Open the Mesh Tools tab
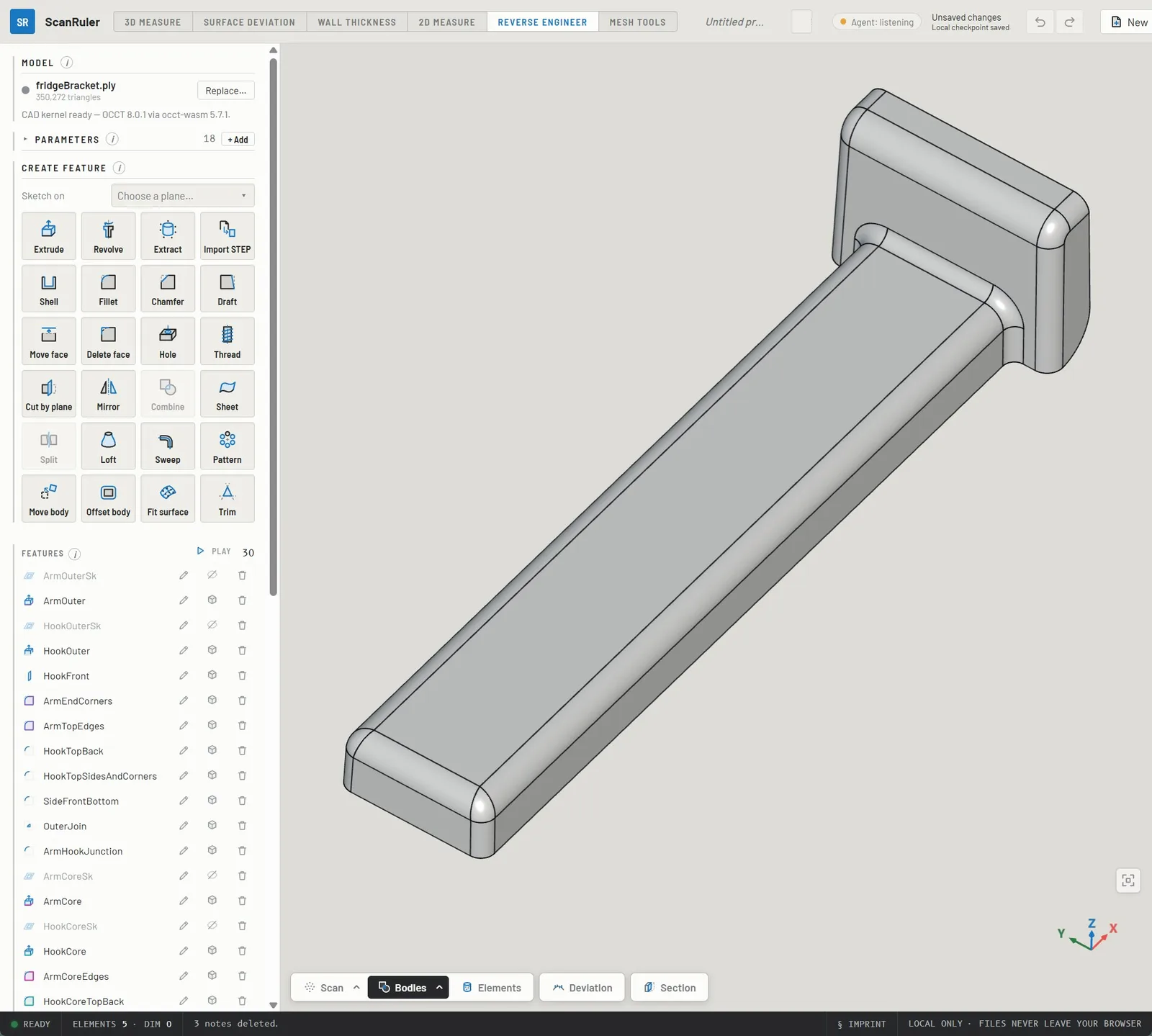Image resolution: width=1152 pixels, height=1036 pixels. (x=638, y=22)
